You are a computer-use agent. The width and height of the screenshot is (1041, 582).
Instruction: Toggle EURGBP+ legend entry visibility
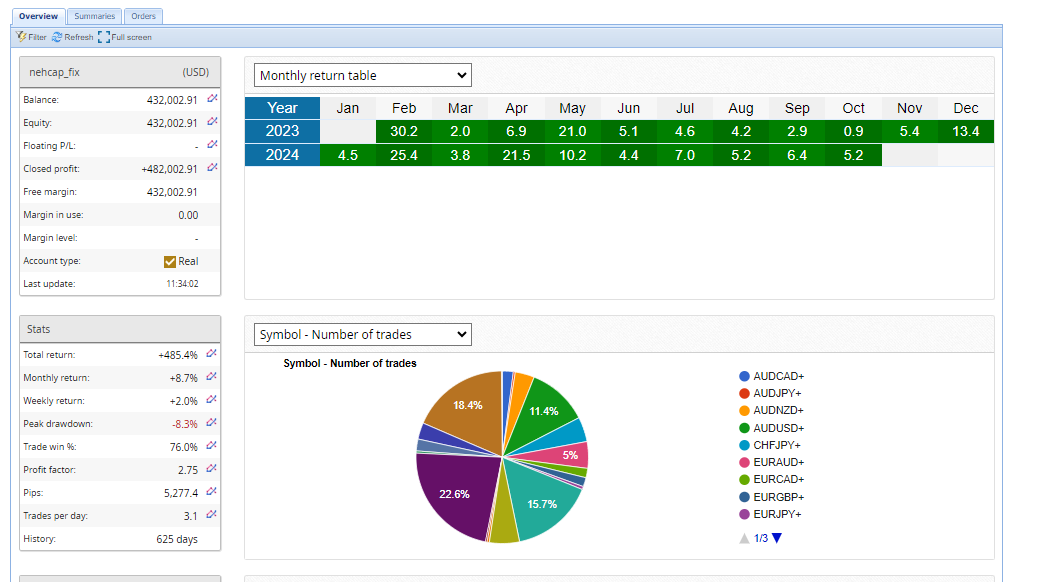[x=744, y=497]
